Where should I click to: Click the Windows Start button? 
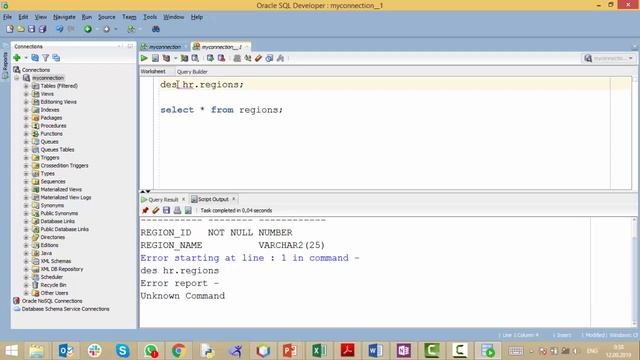click(x=11, y=351)
